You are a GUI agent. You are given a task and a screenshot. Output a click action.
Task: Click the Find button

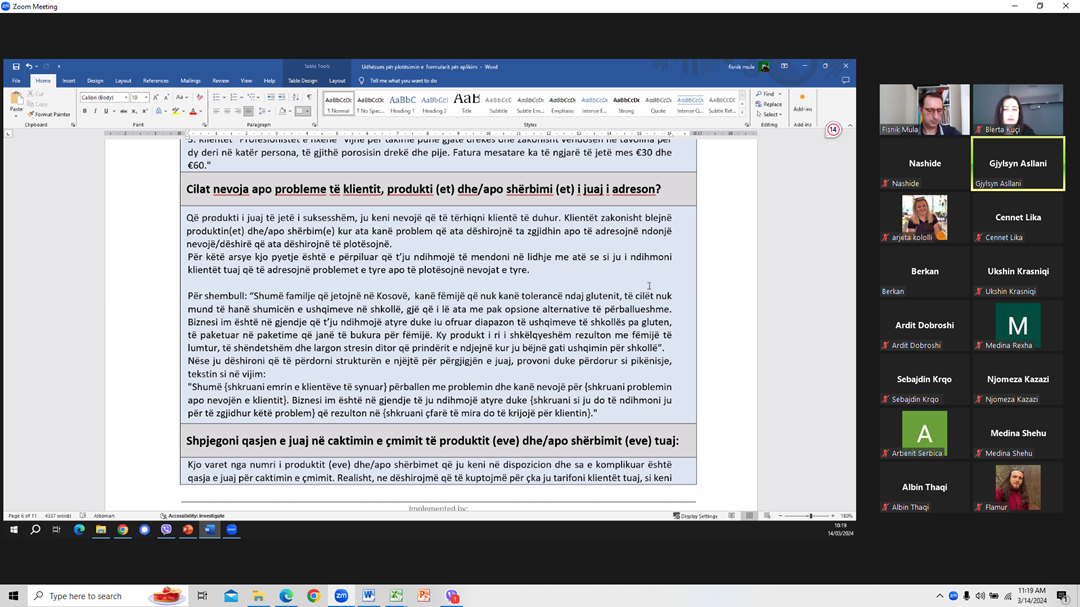click(x=766, y=94)
